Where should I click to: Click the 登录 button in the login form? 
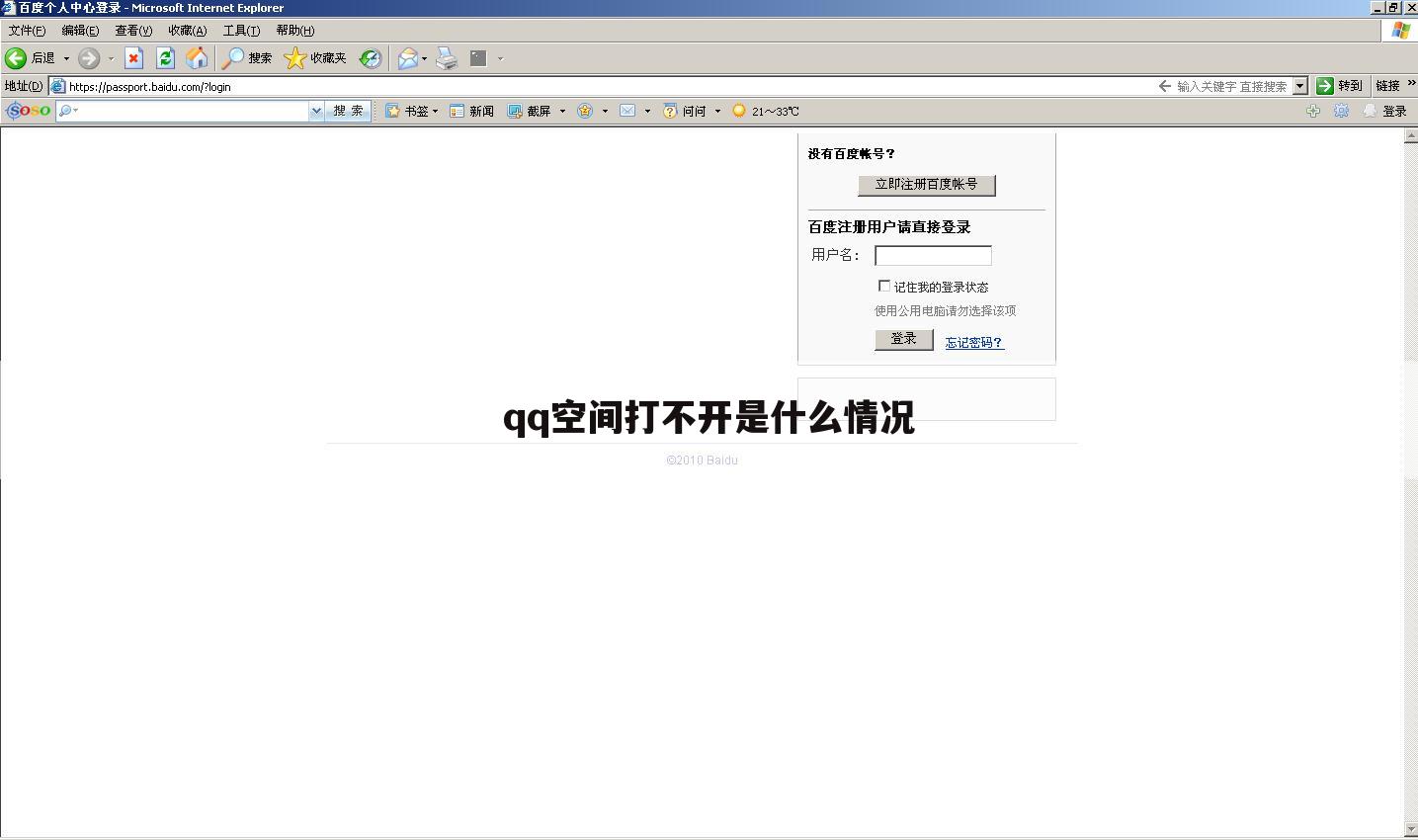tap(903, 339)
